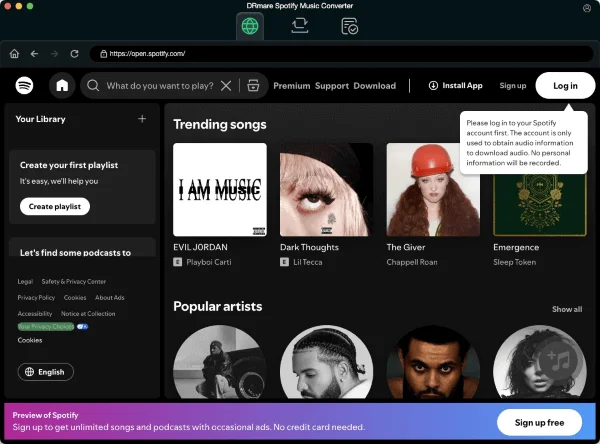Click the add music floating icon
Screen dimensions: 600x444
(x=558, y=361)
